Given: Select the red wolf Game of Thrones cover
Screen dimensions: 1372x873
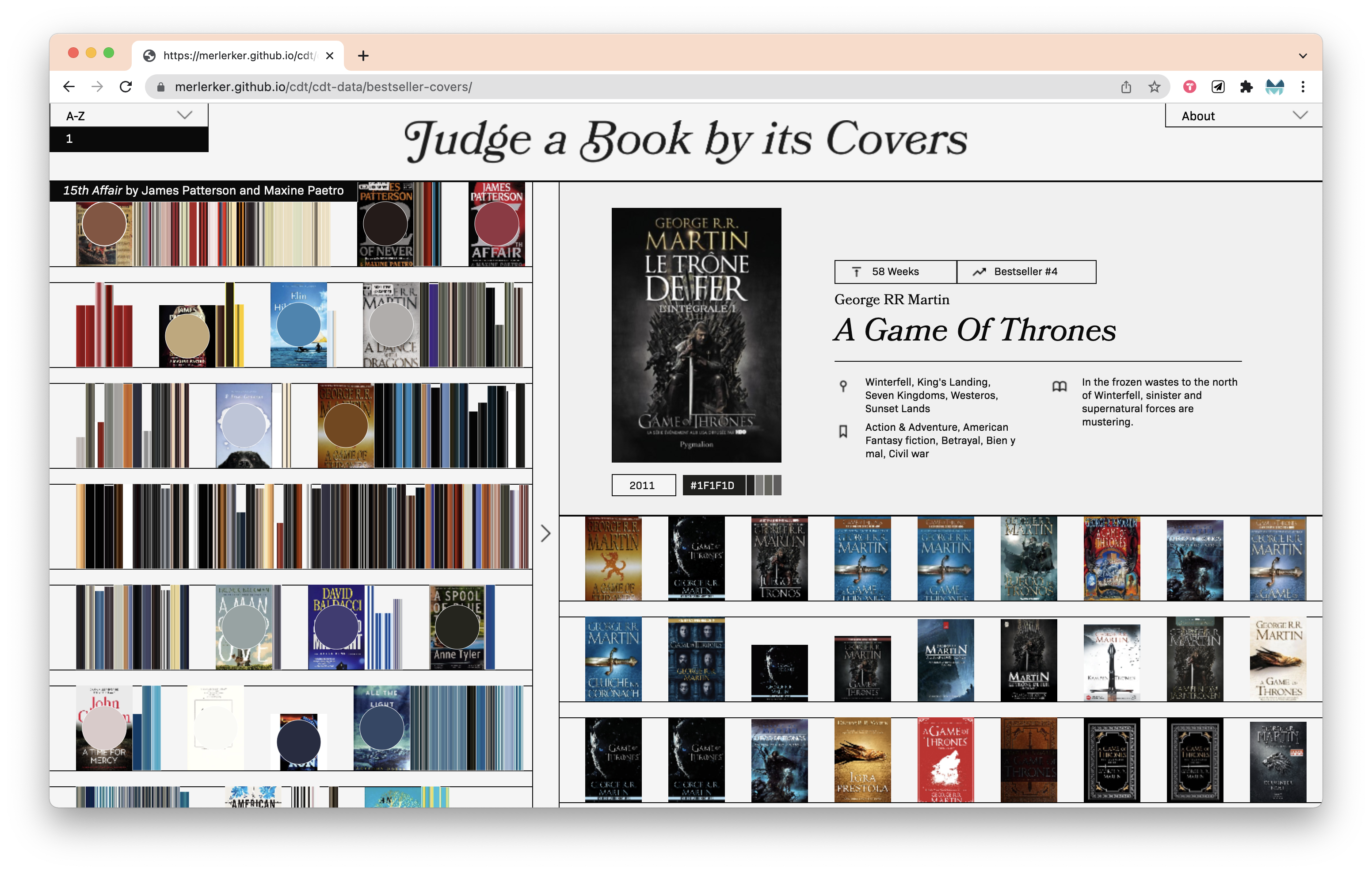Looking at the screenshot, I should (945, 759).
